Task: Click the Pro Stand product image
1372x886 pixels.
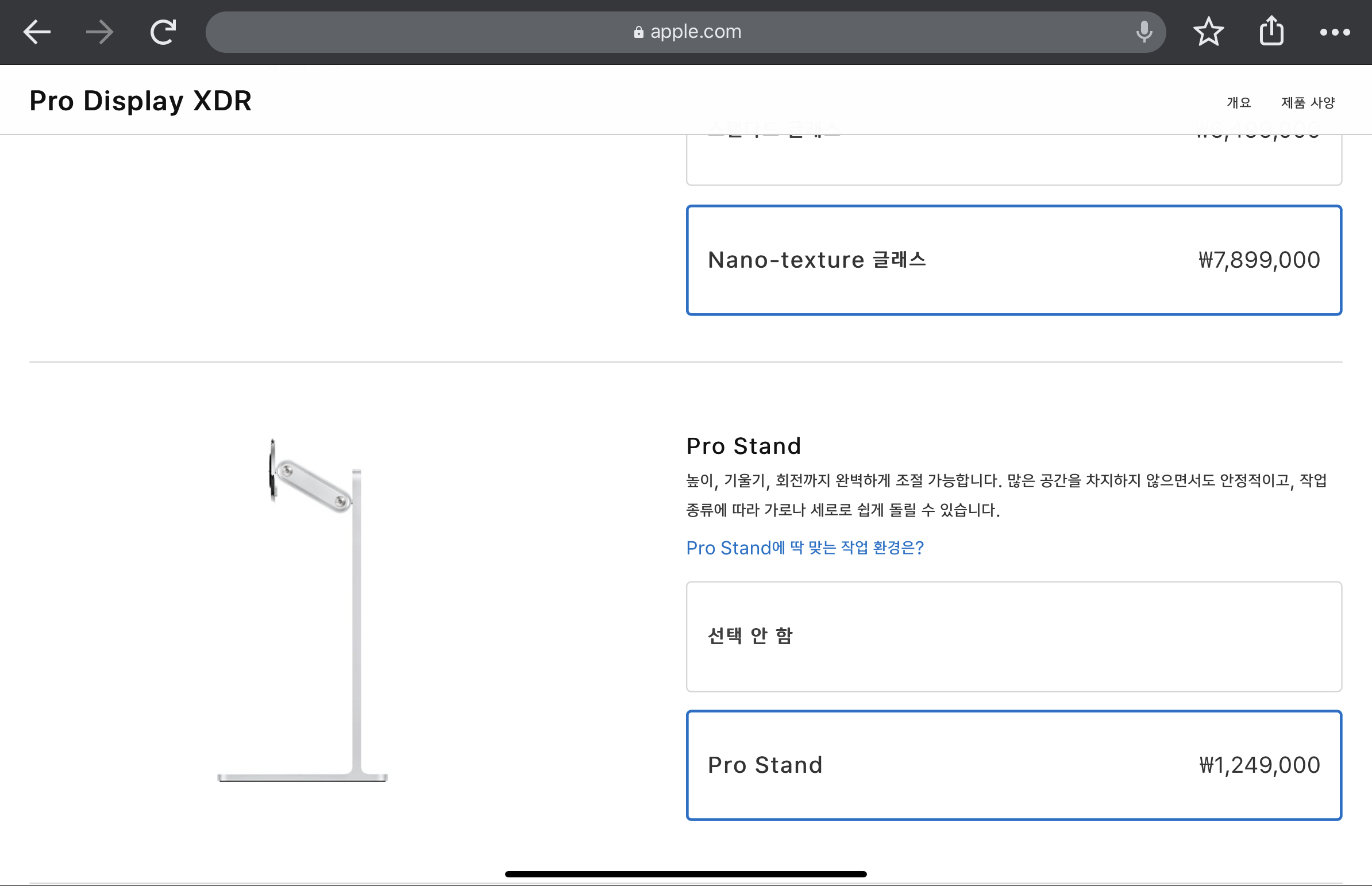Action: 315,610
